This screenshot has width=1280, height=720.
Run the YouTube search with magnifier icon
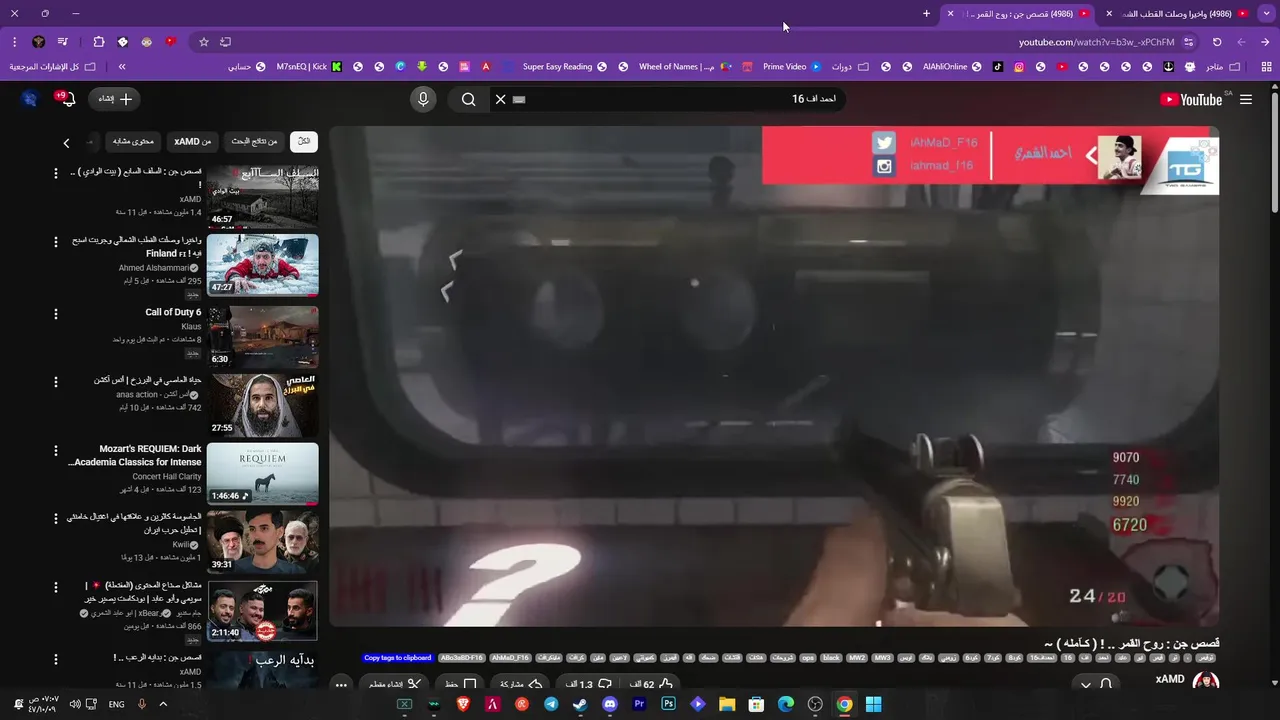pyautogui.click(x=469, y=99)
